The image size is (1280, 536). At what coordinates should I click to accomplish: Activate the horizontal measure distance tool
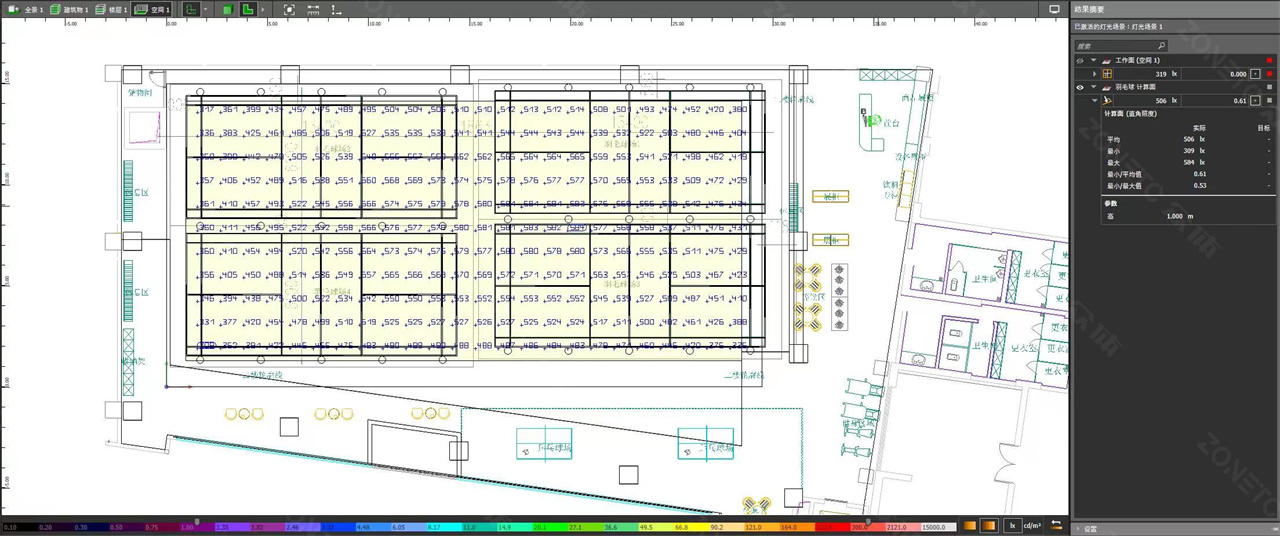(x=313, y=9)
